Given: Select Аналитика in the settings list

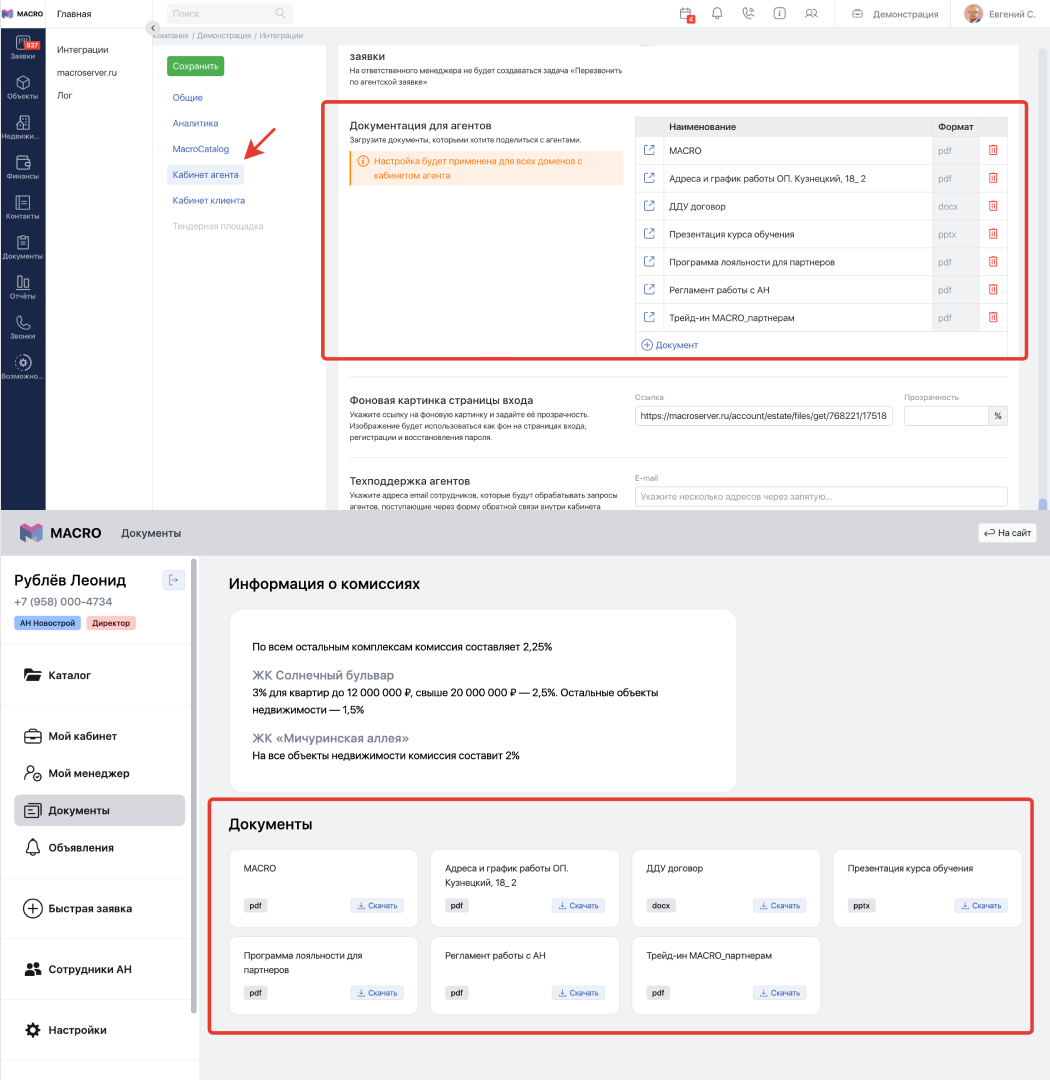Looking at the screenshot, I should (195, 123).
